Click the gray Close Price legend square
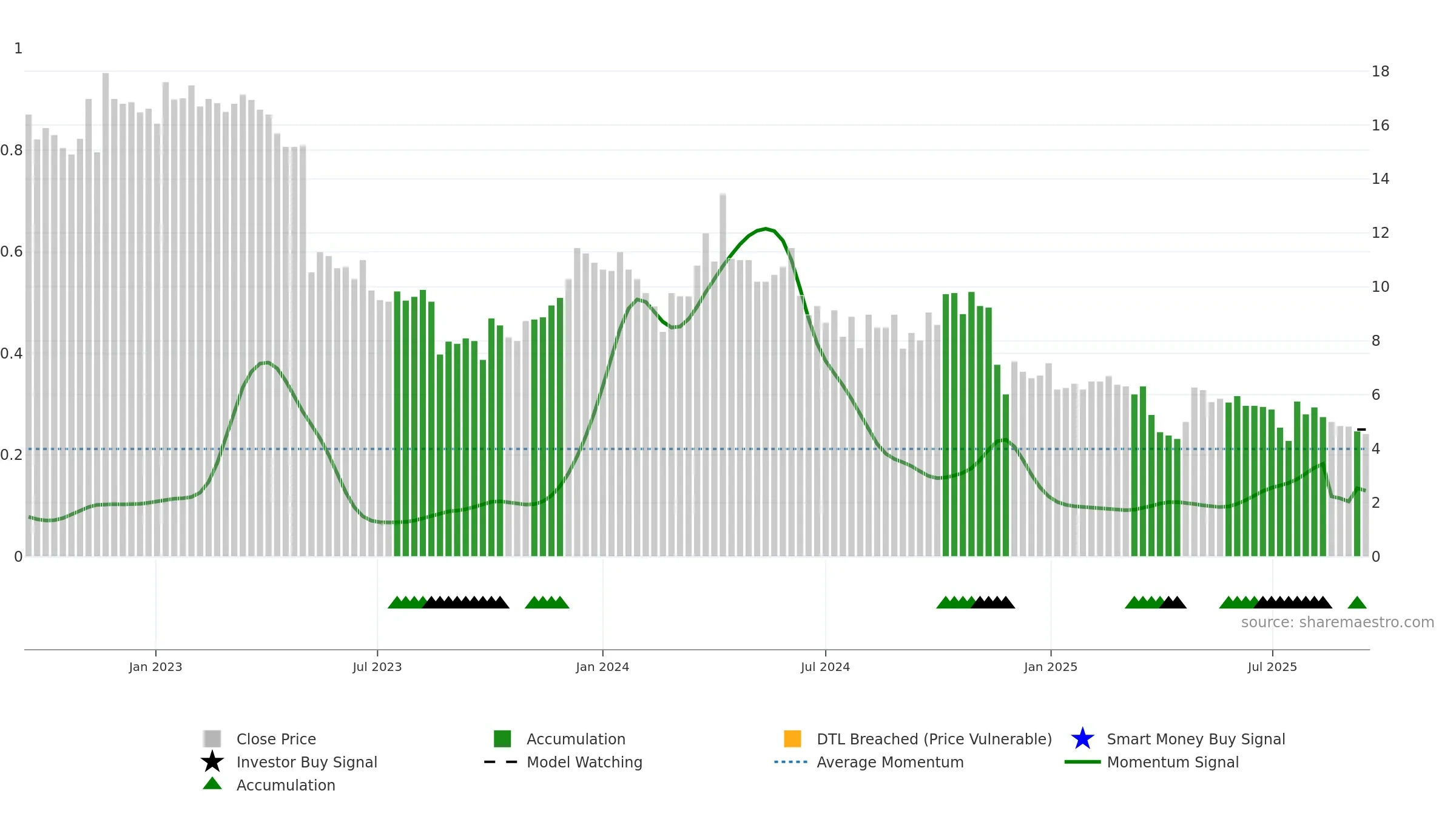The height and width of the screenshot is (819, 1456). pos(212,738)
